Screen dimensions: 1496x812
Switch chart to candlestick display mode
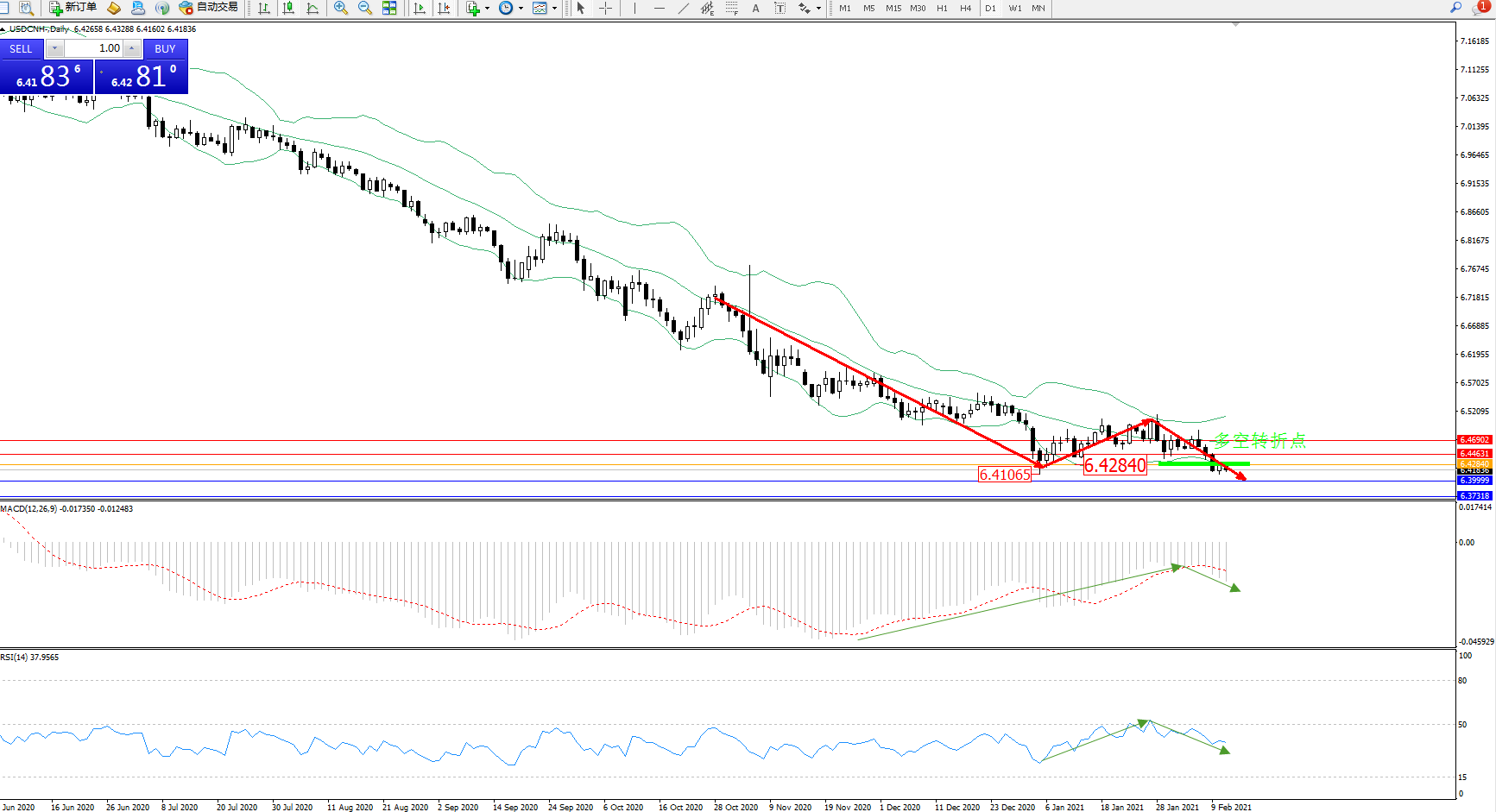[288, 8]
